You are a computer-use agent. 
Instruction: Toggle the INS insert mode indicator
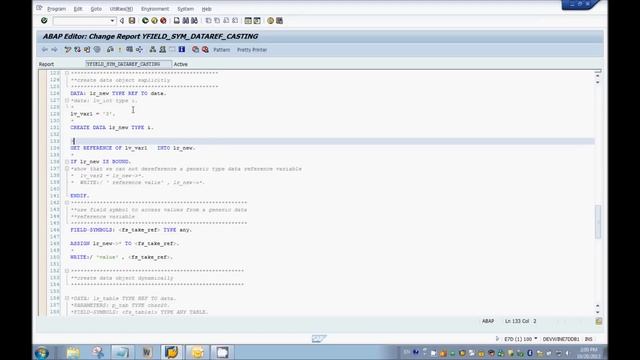pyautogui.click(x=589, y=339)
